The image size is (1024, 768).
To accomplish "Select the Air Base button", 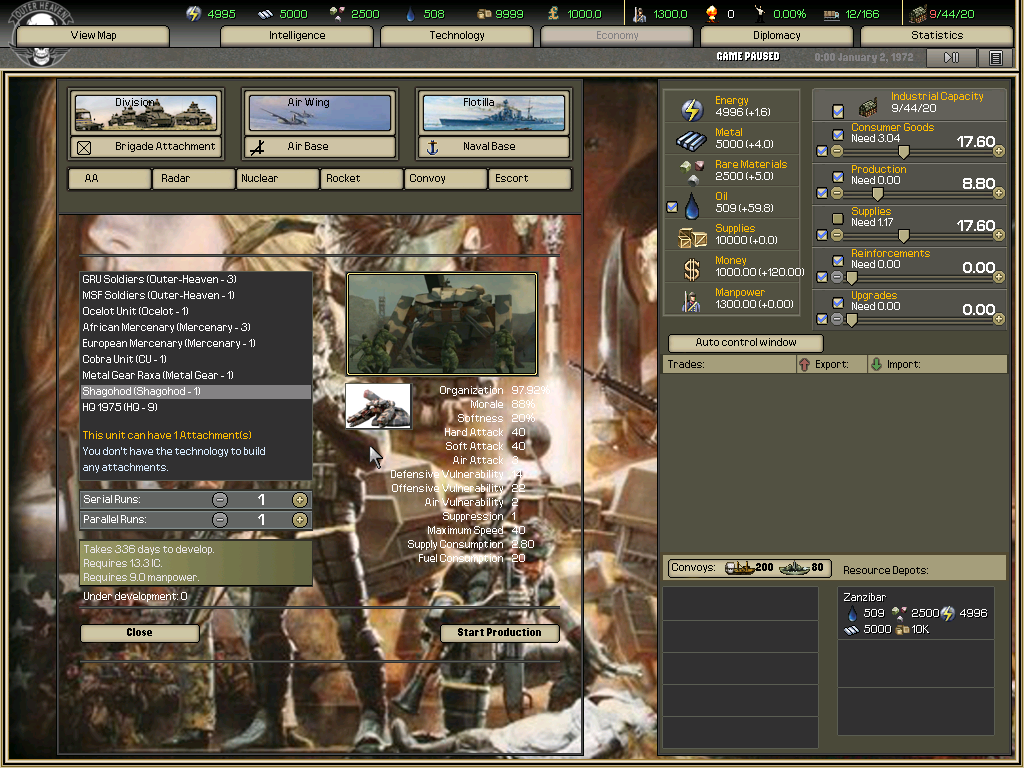I will pyautogui.click(x=318, y=147).
